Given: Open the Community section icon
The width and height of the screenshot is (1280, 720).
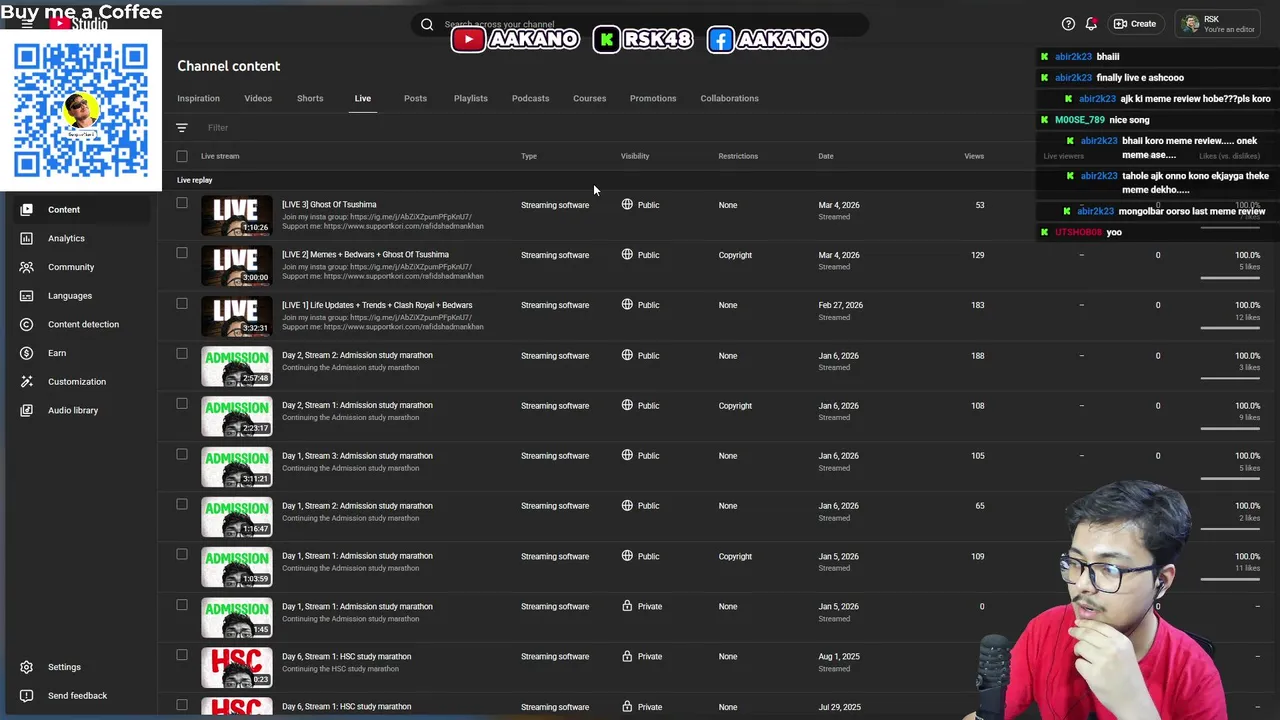Looking at the screenshot, I should tap(27, 267).
